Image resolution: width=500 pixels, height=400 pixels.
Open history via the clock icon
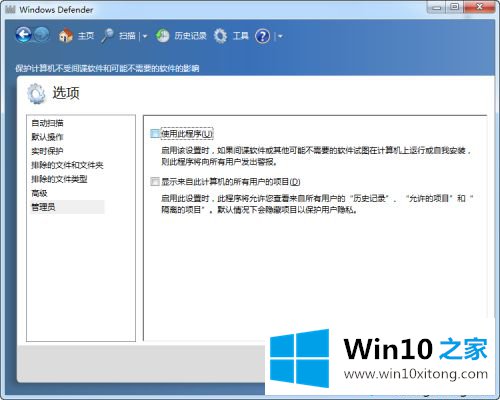tap(163, 36)
